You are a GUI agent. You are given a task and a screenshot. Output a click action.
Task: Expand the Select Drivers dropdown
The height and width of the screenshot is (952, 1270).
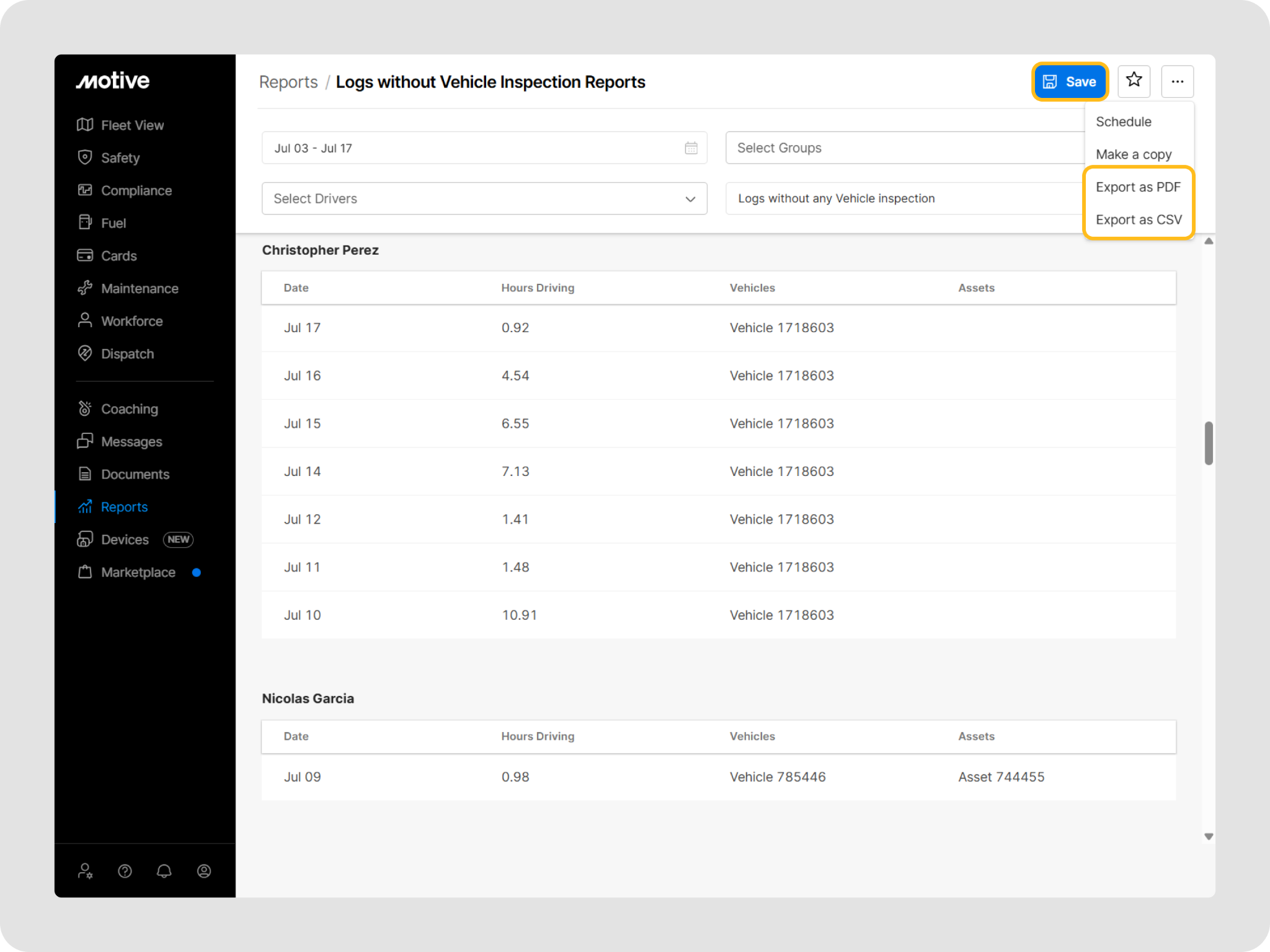click(484, 198)
